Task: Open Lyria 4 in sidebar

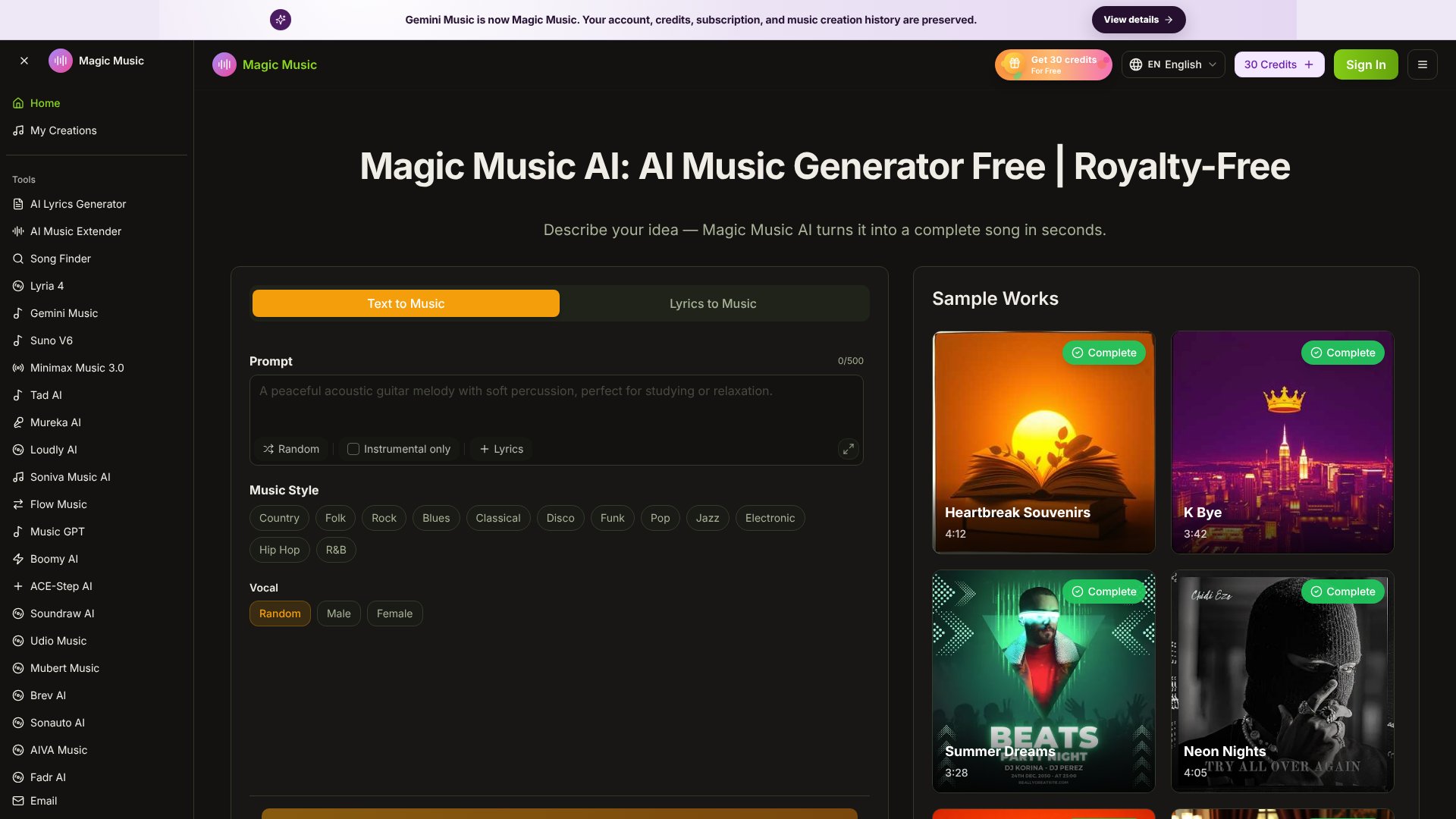Action: pyautogui.click(x=96, y=286)
